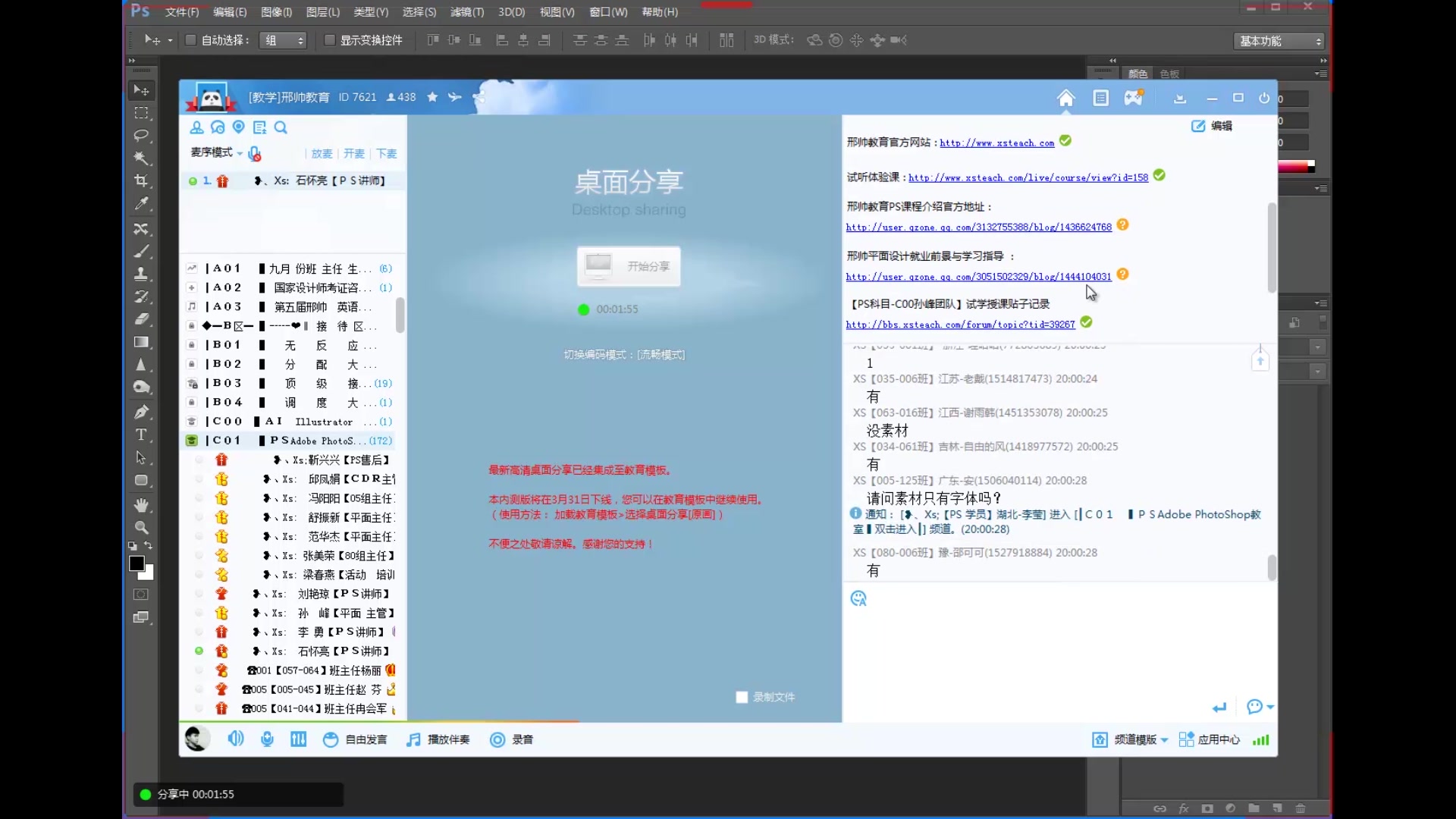The image size is (1456, 819).
Task: Pick the Eyedropper tool
Action: coord(142,203)
